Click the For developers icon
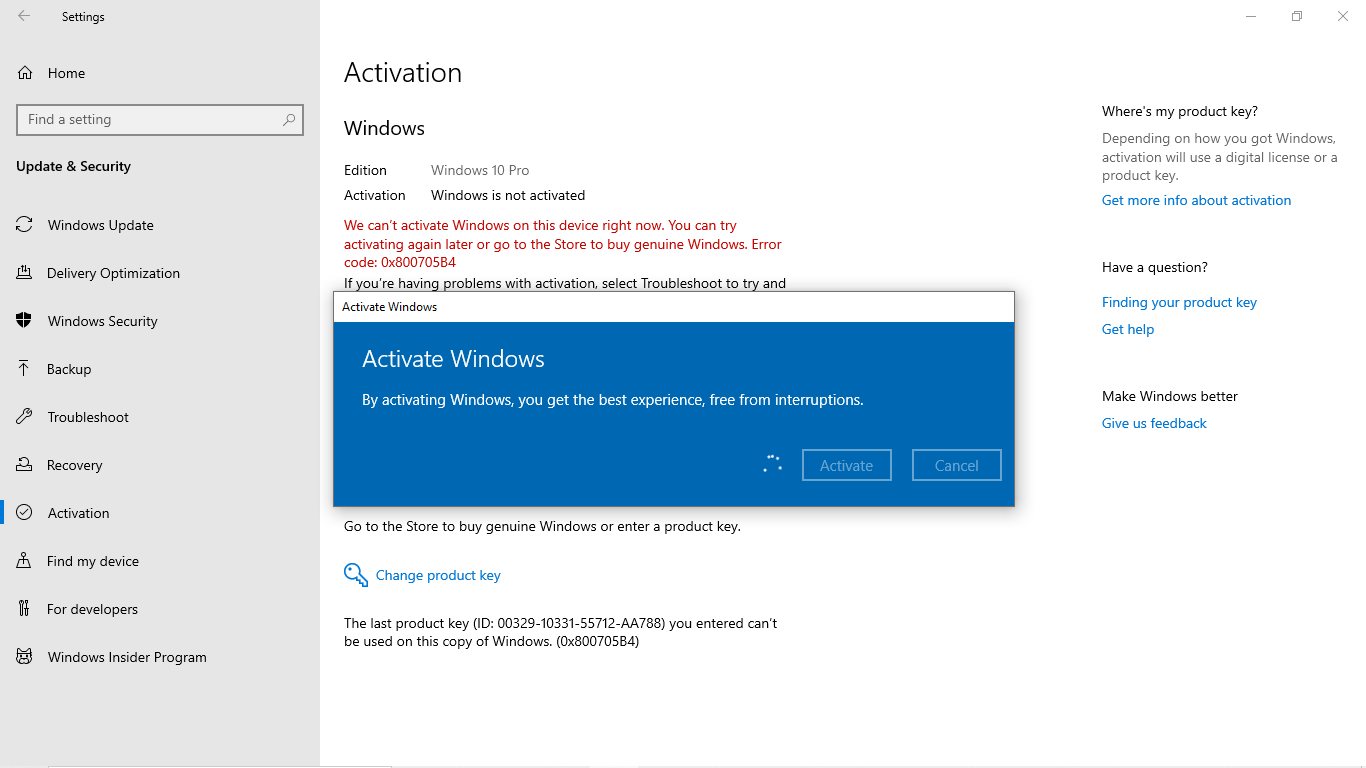The image size is (1366, 768). pos(24,609)
